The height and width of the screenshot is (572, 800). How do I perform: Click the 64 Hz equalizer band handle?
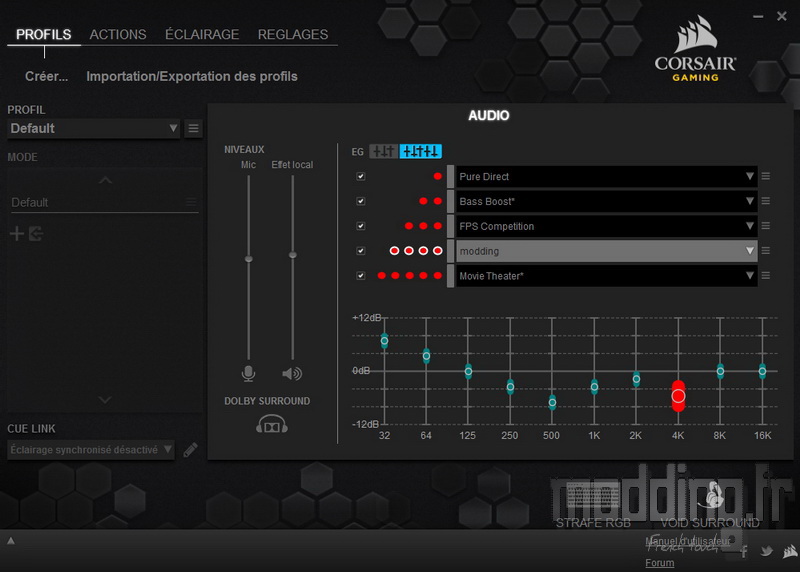coord(427,356)
